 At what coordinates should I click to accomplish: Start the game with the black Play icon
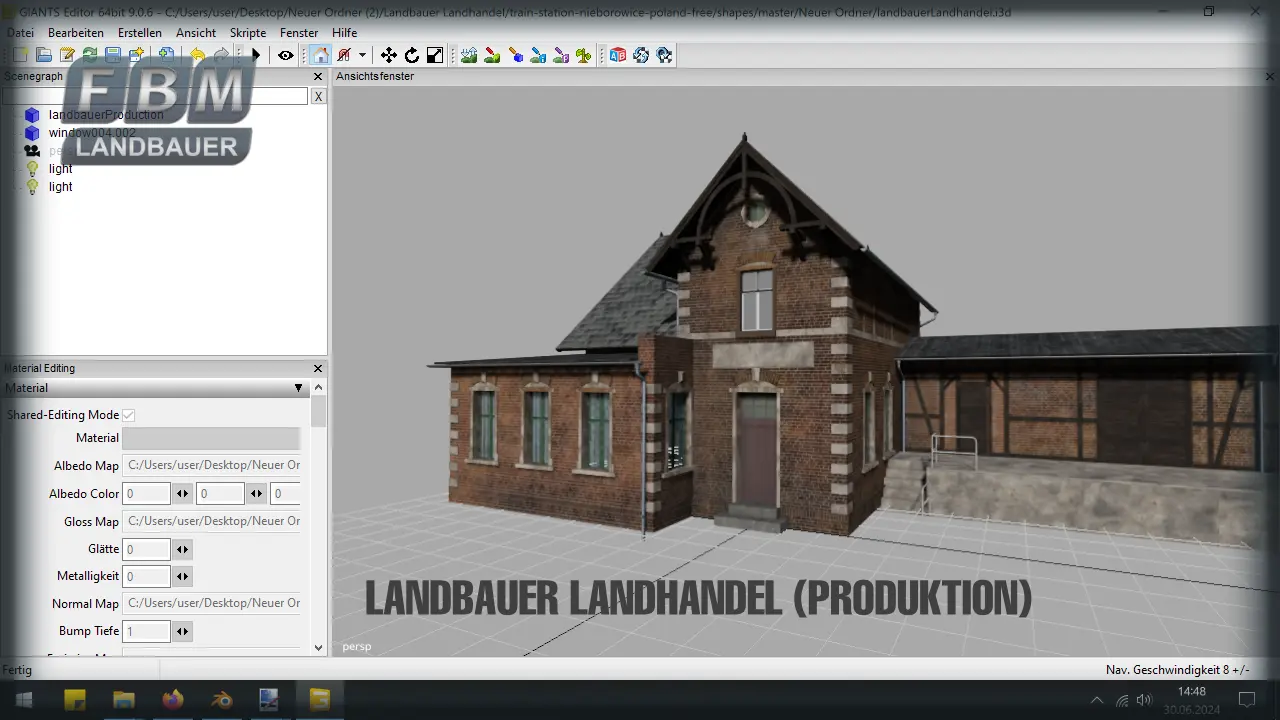pyautogui.click(x=256, y=55)
